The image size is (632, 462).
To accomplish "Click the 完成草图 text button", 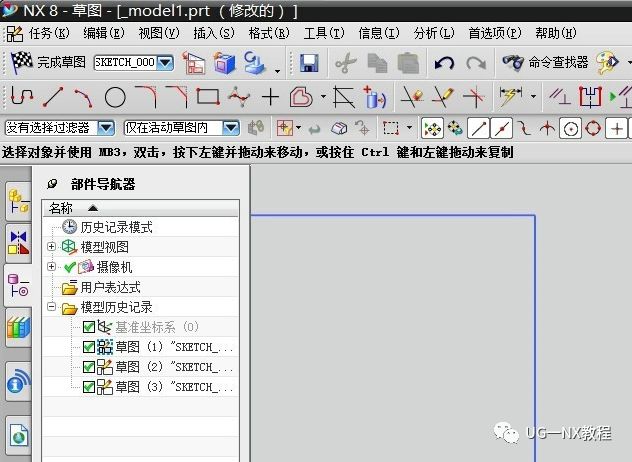I will (61, 62).
